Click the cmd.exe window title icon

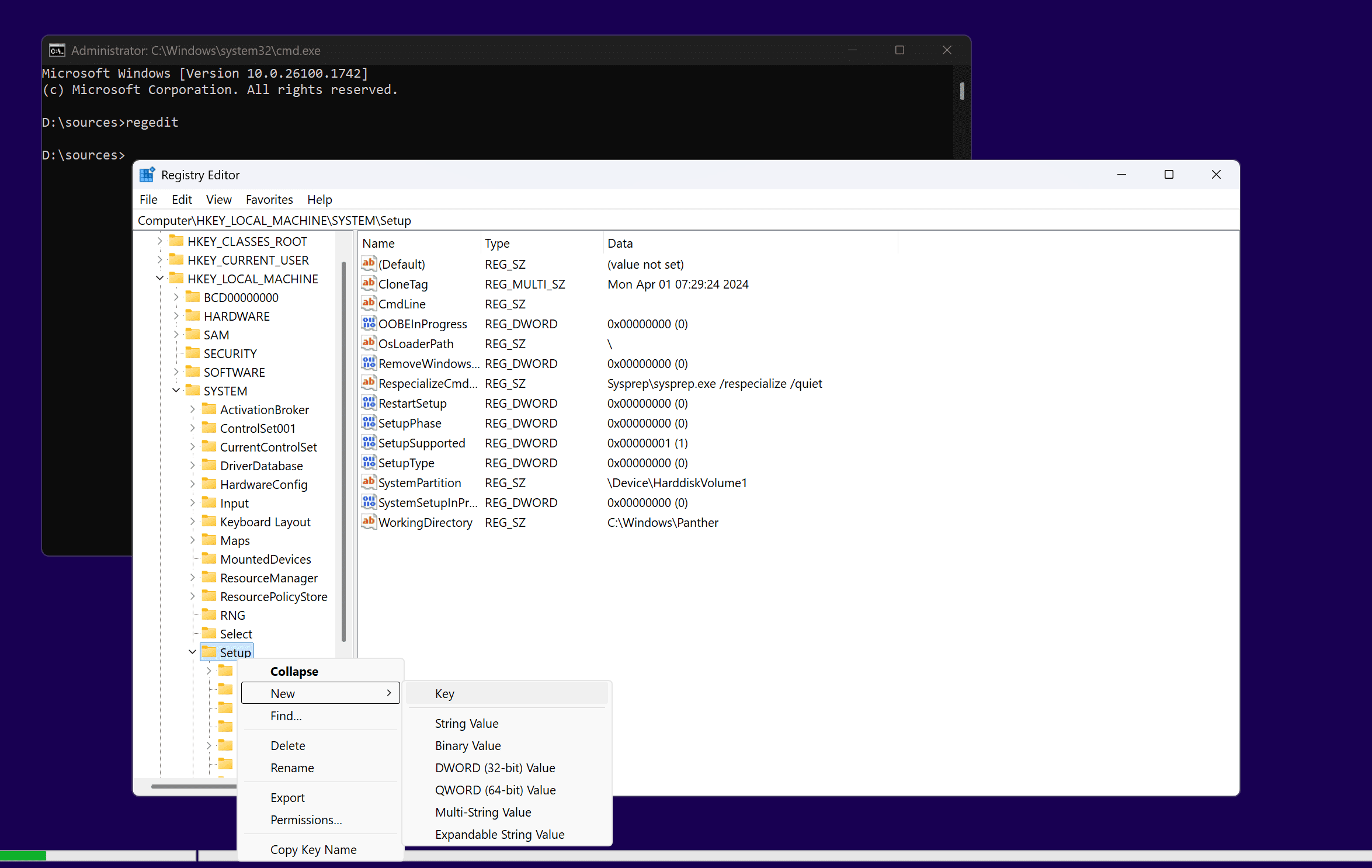pyautogui.click(x=57, y=51)
